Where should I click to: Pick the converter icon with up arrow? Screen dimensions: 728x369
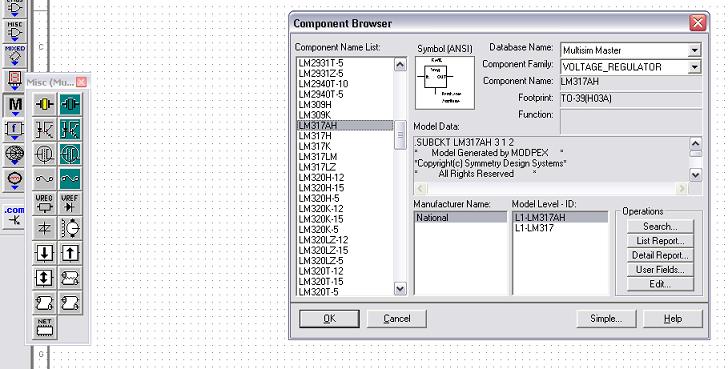pyautogui.click(x=70, y=253)
